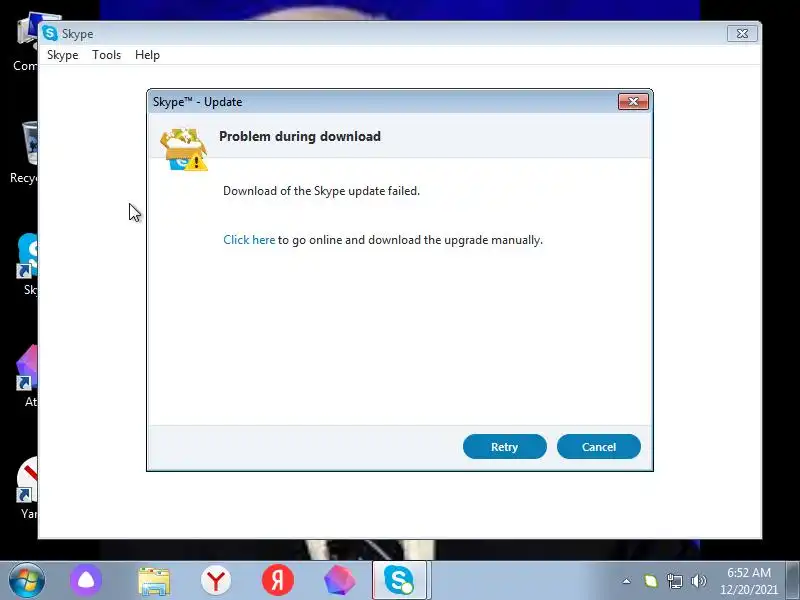Open the purple gem app in taskbar
This screenshot has width=800, height=600.
(x=340, y=580)
